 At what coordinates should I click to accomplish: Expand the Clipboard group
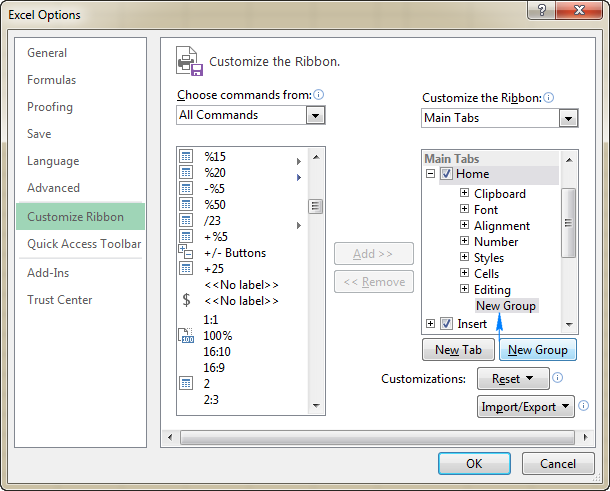click(464, 194)
